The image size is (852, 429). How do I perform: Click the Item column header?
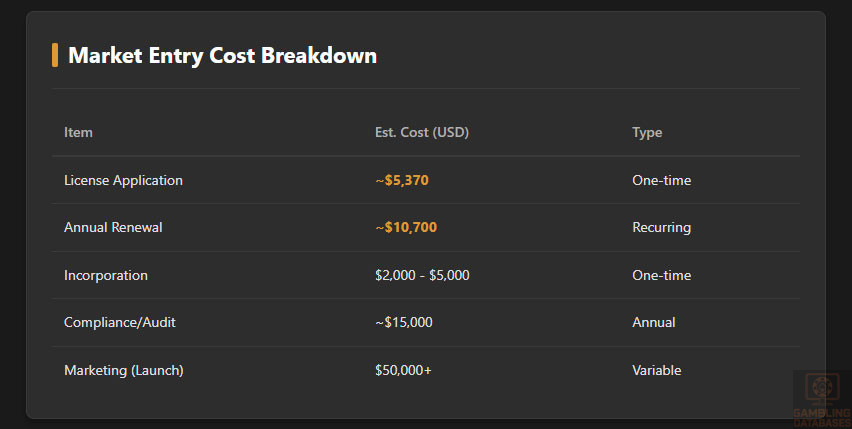pos(78,133)
